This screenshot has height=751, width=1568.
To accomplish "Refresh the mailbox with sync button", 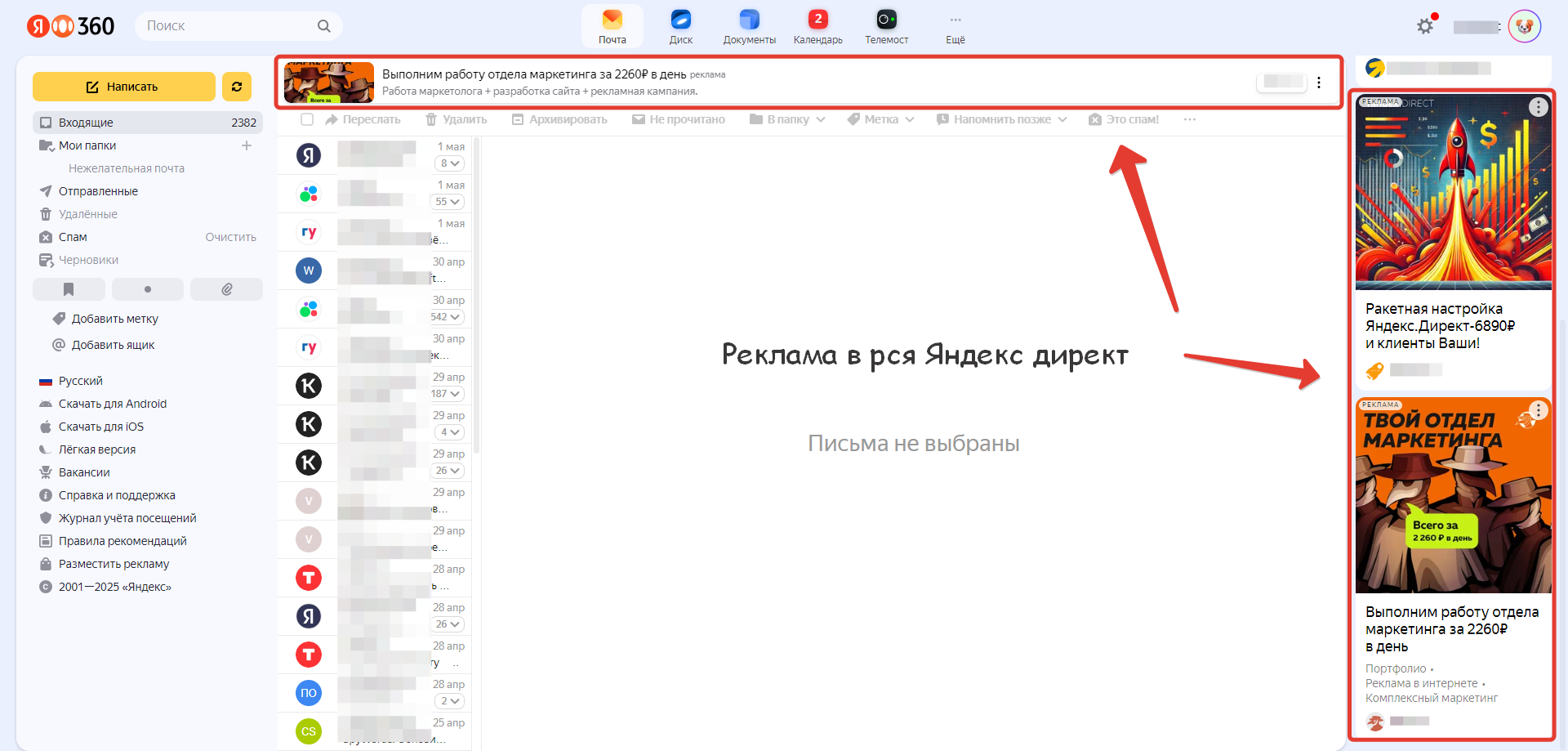I will (x=237, y=87).
